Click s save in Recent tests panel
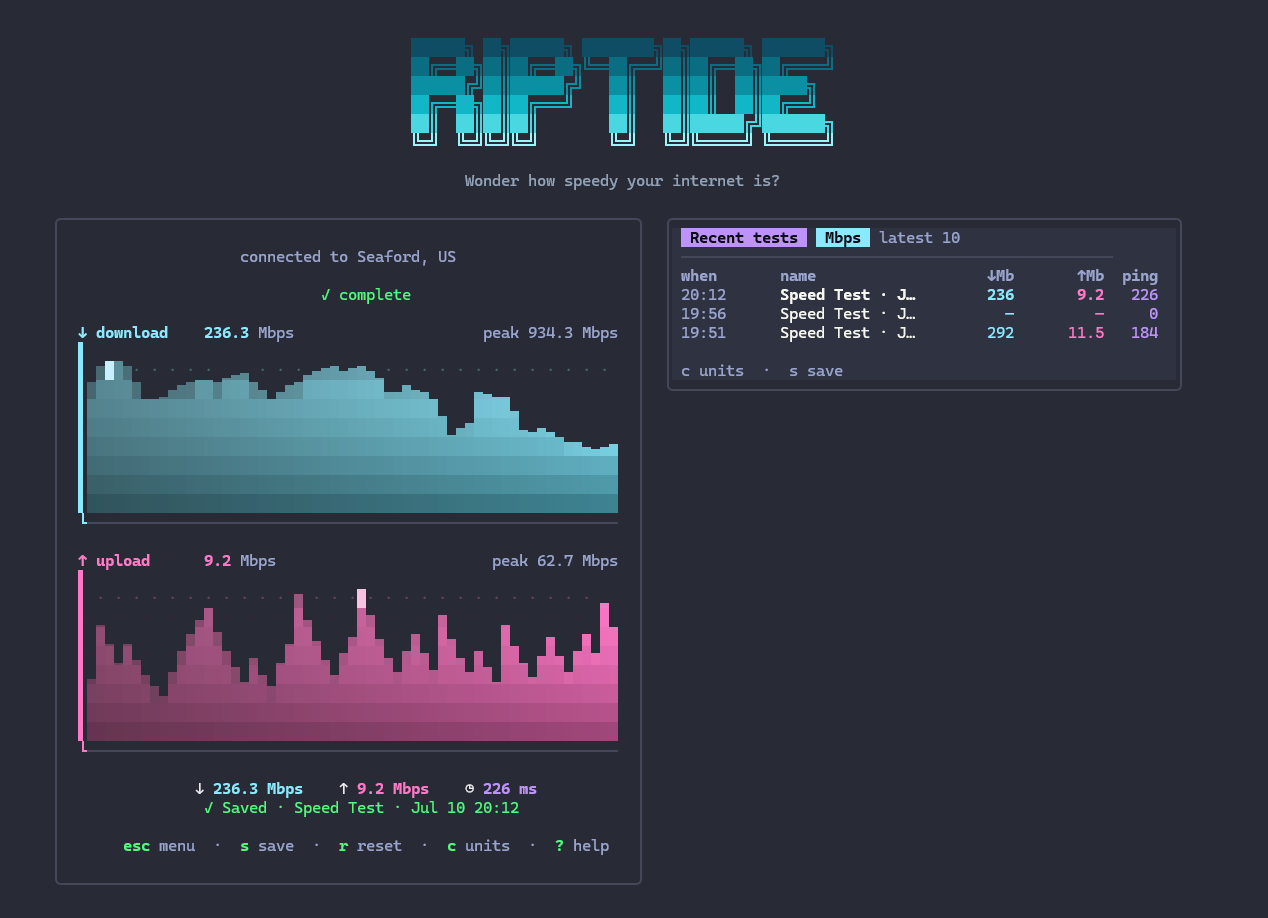Viewport: 1268px width, 918px height. click(x=816, y=371)
